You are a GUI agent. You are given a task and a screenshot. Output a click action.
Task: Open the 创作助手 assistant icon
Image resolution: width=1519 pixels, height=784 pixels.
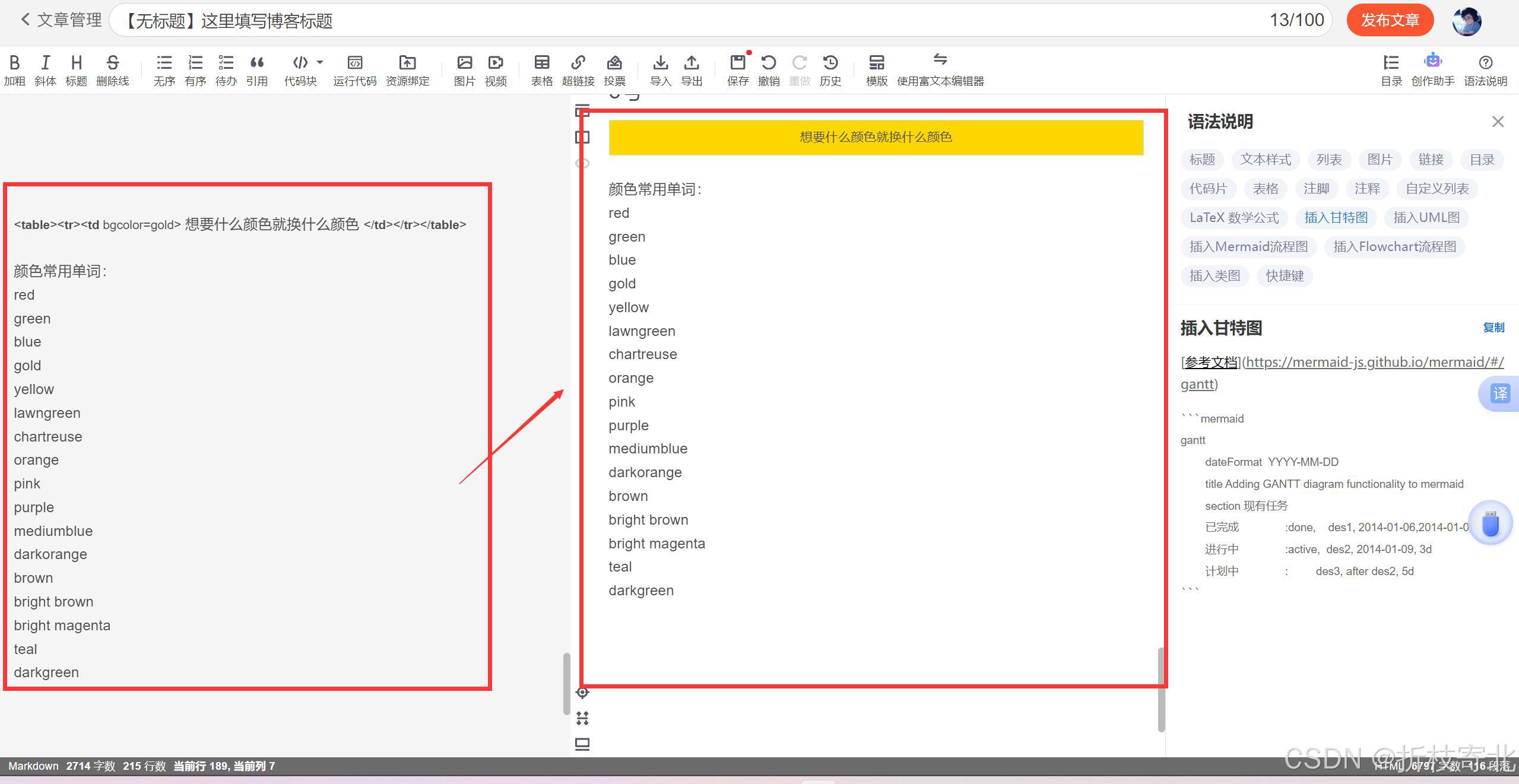pos(1432,62)
